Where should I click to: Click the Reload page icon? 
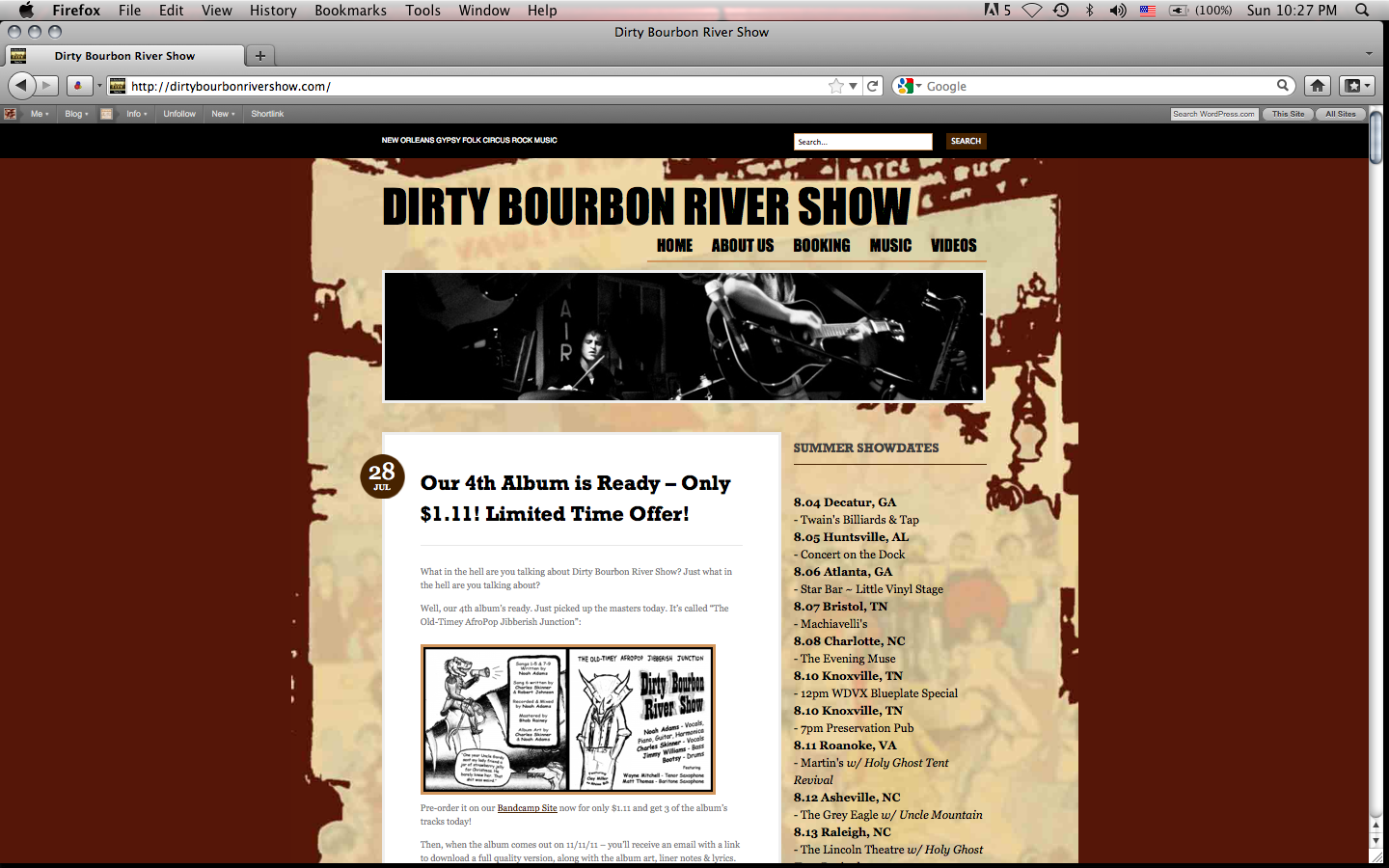[x=873, y=86]
